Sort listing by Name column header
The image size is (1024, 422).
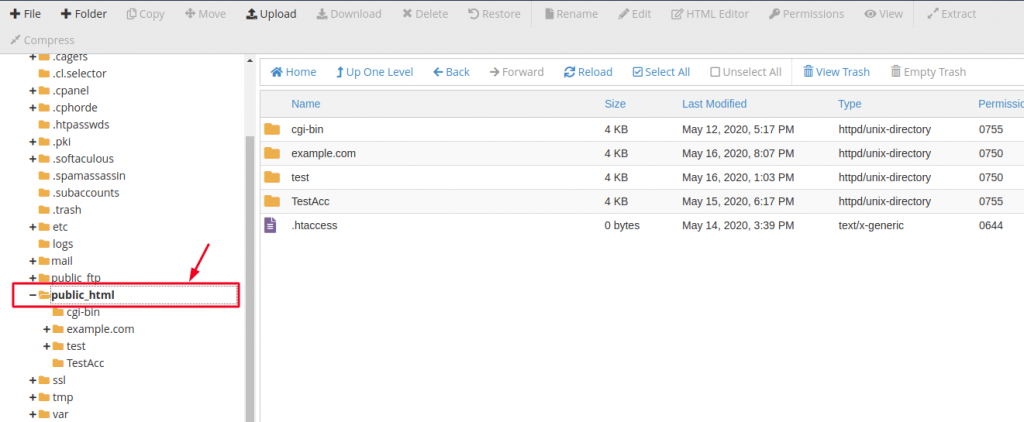click(306, 104)
